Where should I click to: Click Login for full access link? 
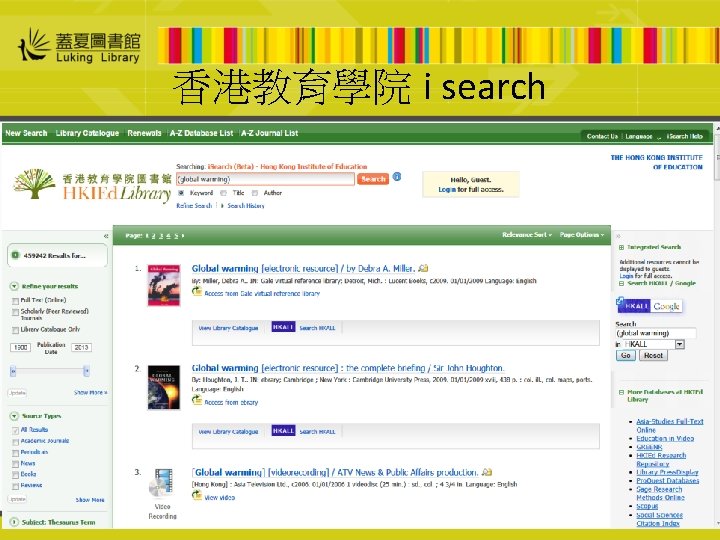point(447,189)
